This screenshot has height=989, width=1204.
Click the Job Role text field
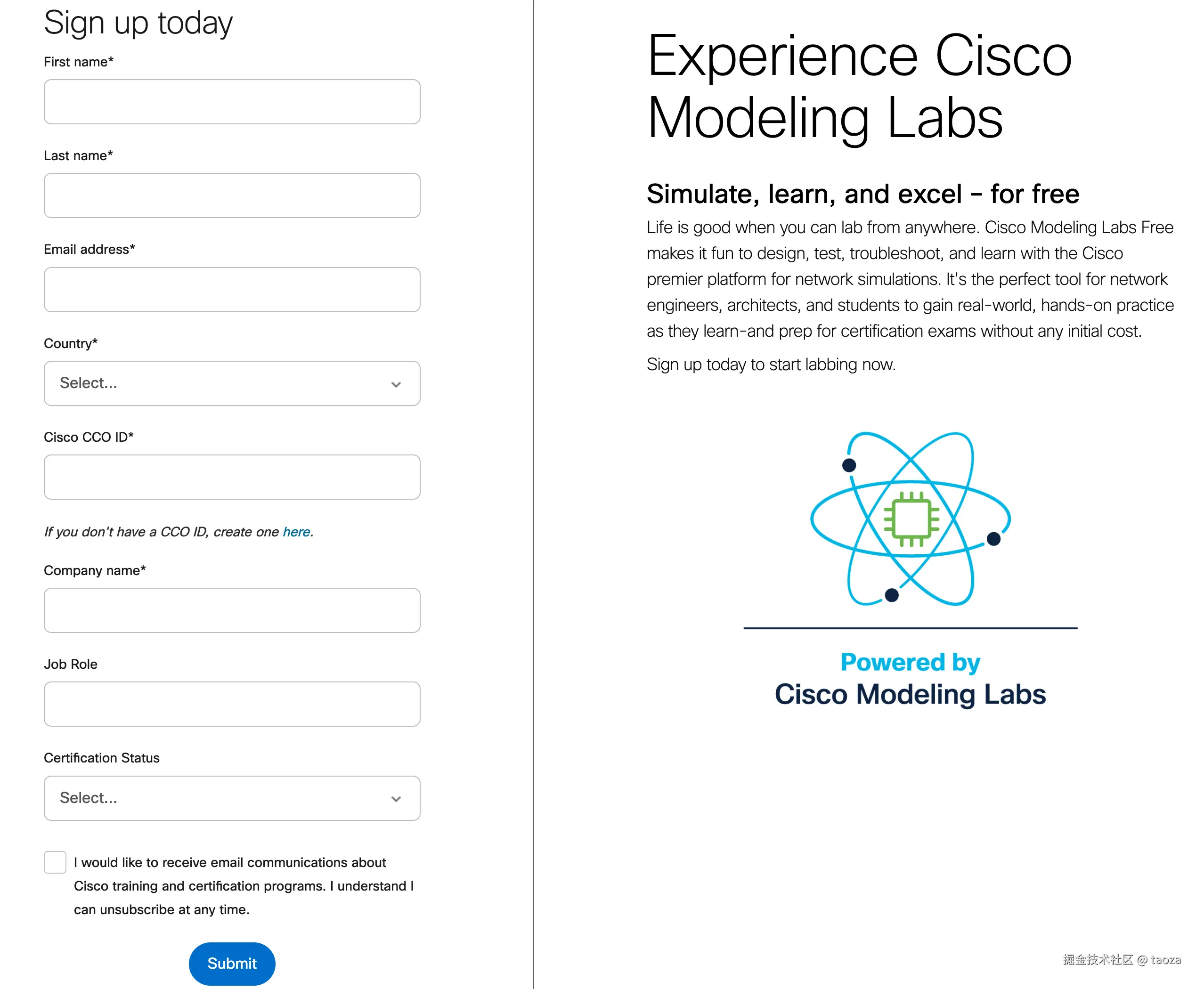coord(232,704)
